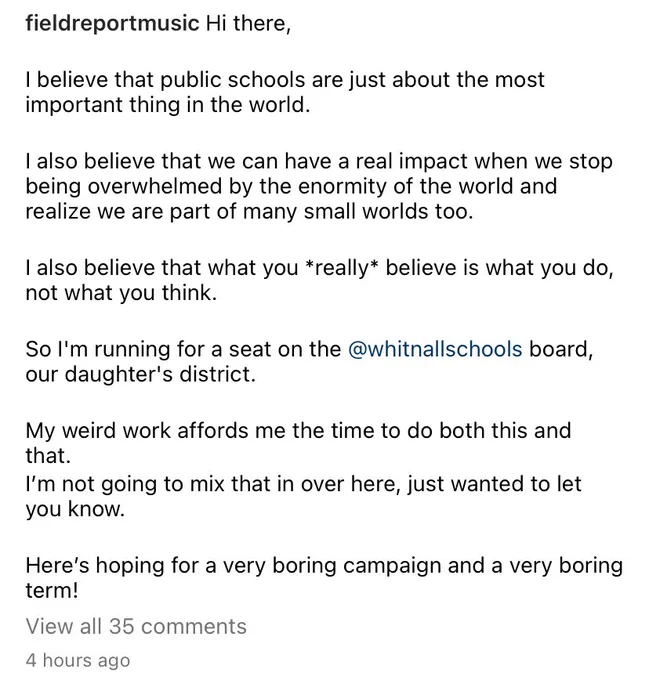Open the fieldreportmusic profile username
The width and height of the screenshot is (649, 680).
pyautogui.click(x=112, y=23)
